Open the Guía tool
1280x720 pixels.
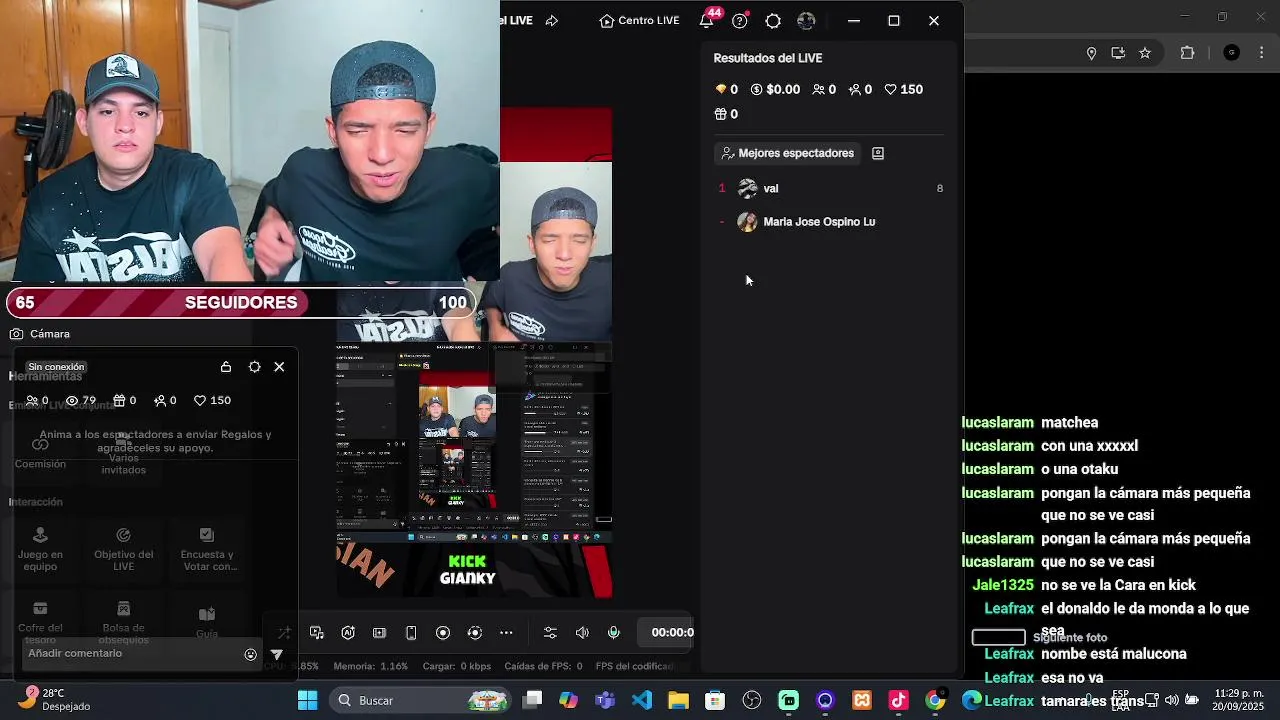pyautogui.click(x=207, y=621)
